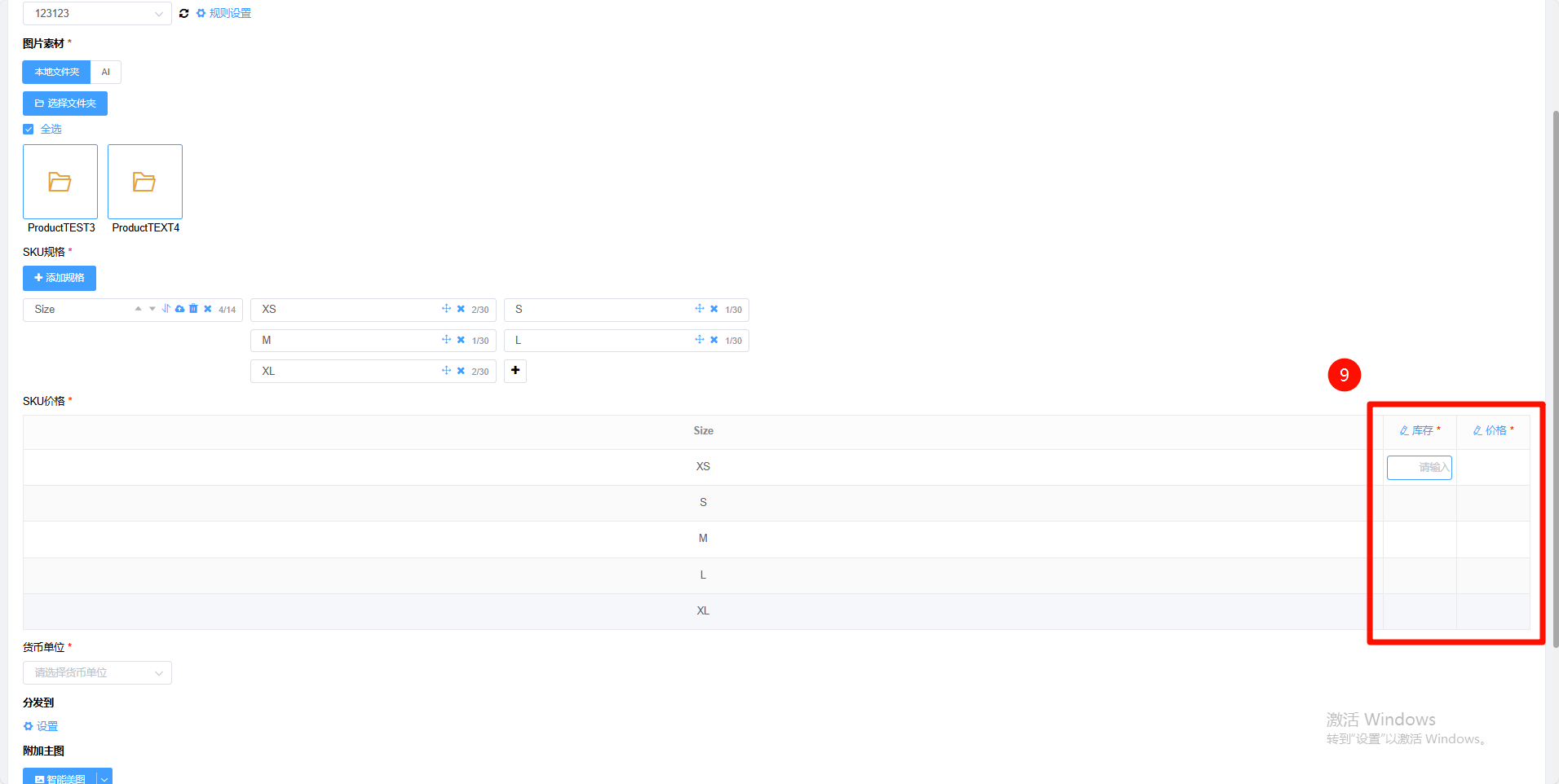Image resolution: width=1559 pixels, height=784 pixels.
Task: Click the XS stock input field
Action: click(x=1420, y=468)
